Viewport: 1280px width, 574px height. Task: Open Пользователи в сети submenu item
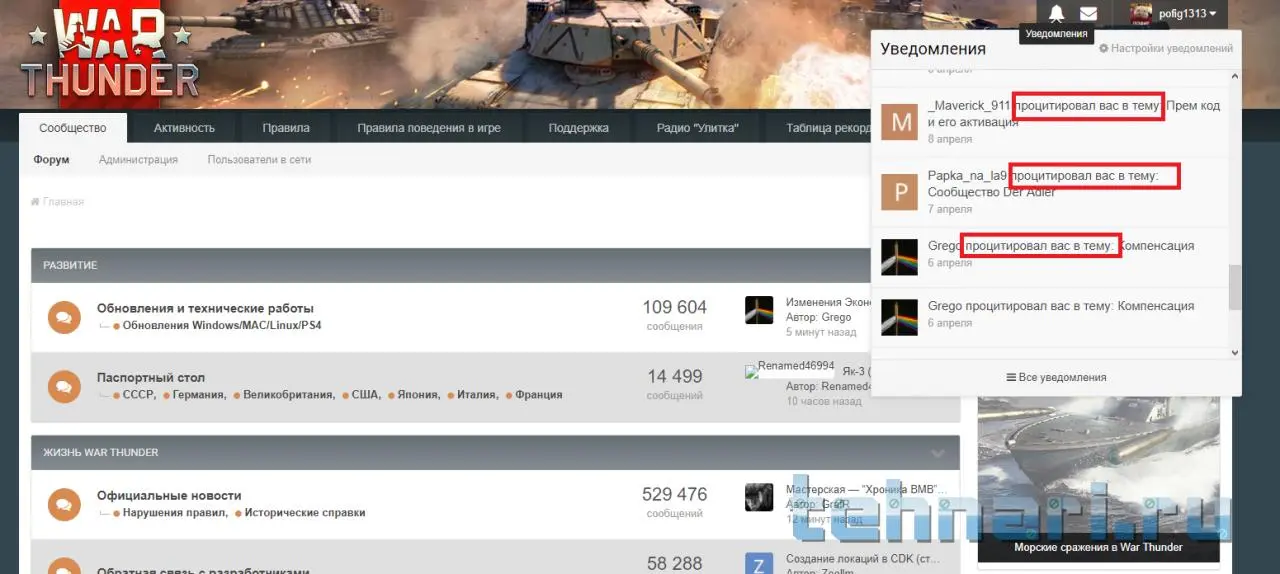[x=259, y=159]
